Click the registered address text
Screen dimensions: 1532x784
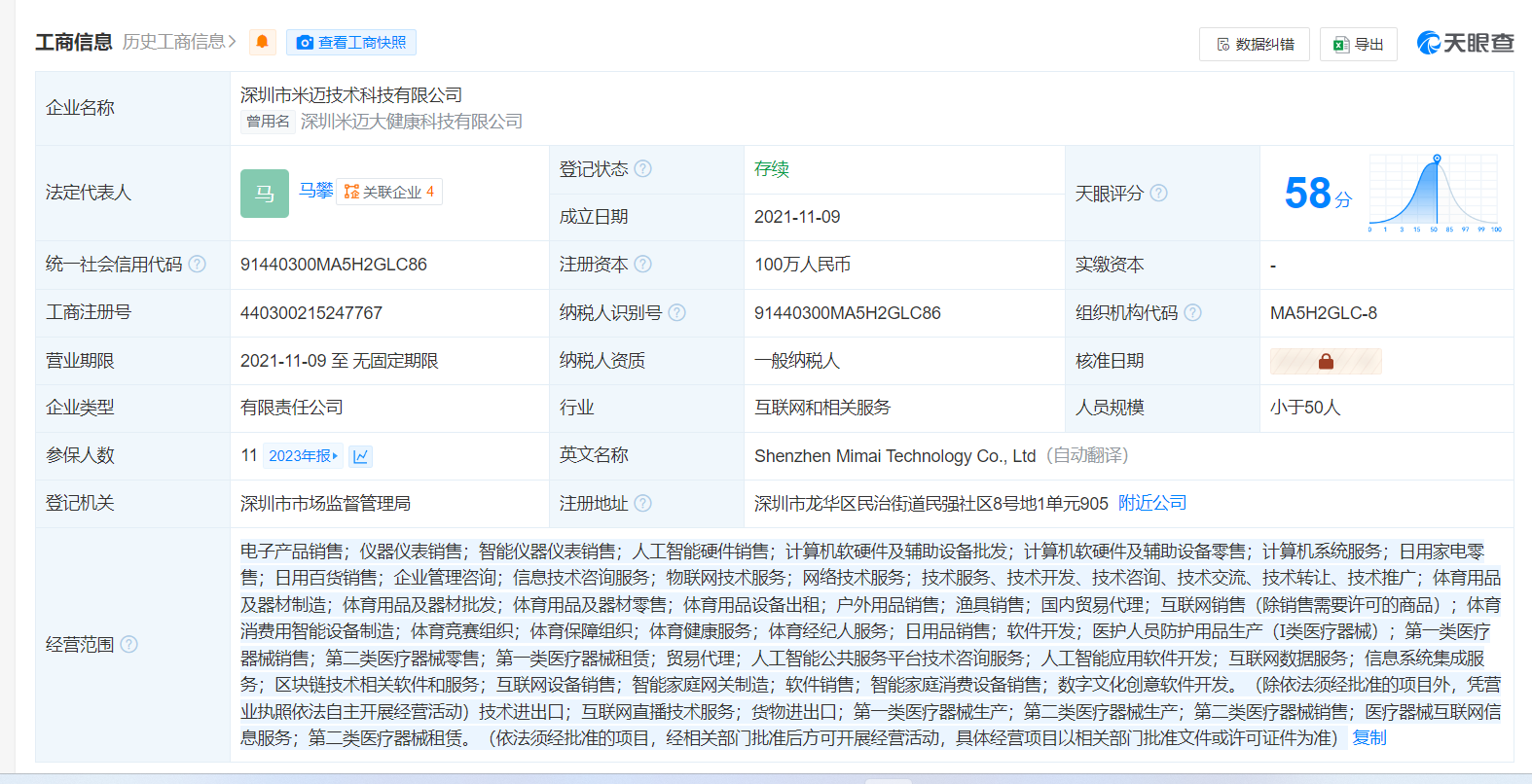pyautogui.click(x=931, y=503)
